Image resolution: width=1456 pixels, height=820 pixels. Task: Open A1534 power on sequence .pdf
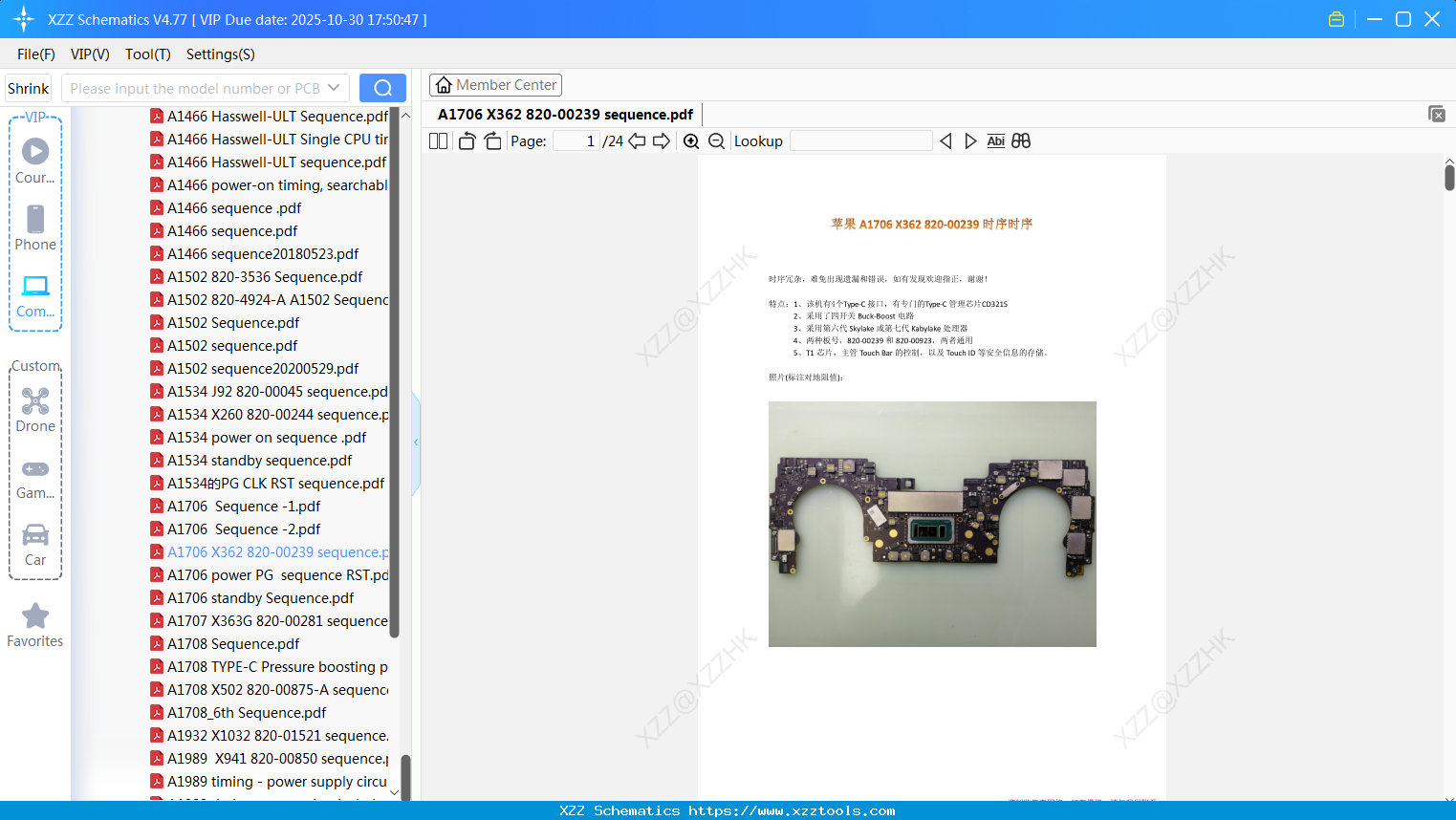(258, 438)
